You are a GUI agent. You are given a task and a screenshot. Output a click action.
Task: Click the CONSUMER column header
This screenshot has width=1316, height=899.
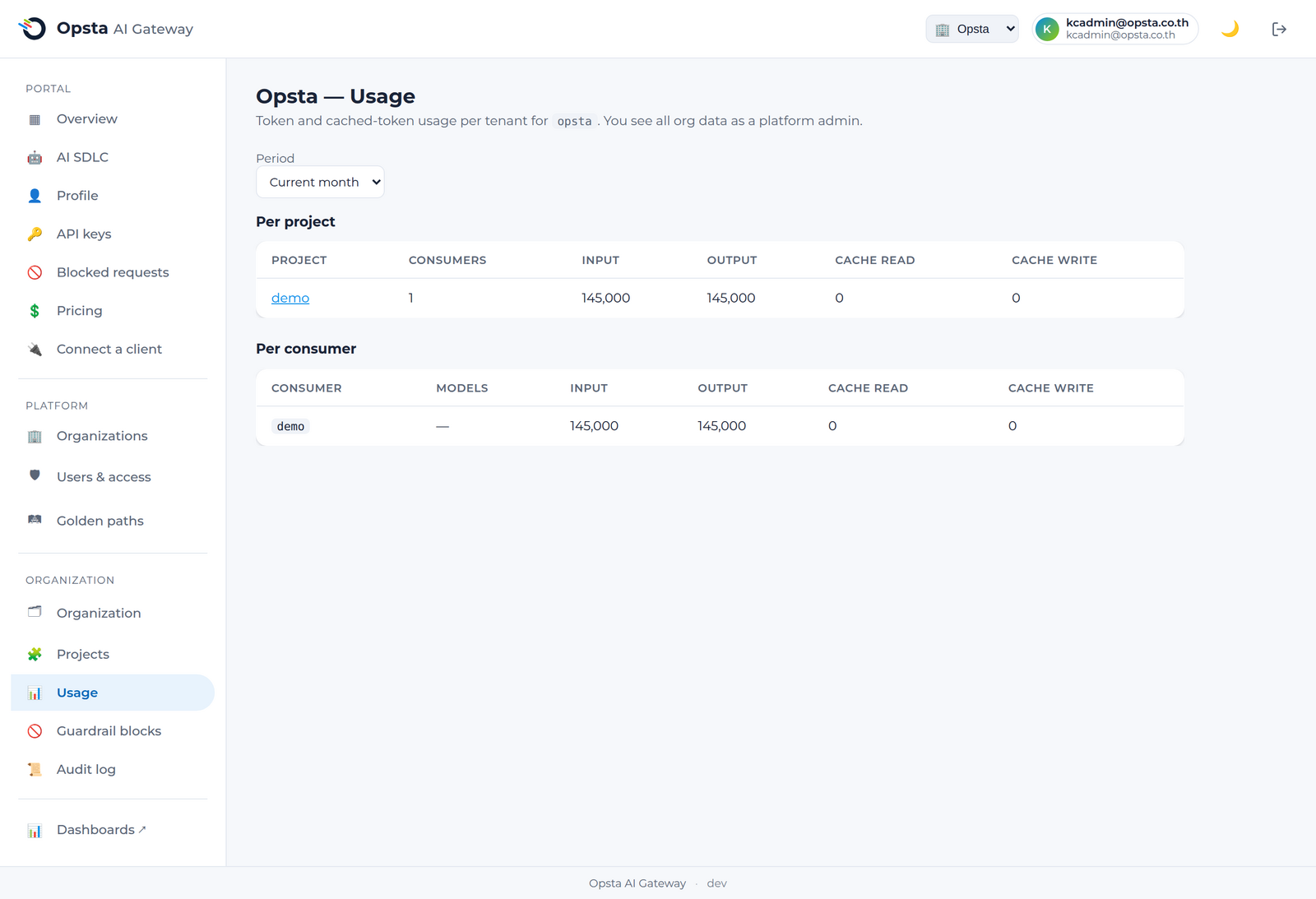tap(307, 388)
